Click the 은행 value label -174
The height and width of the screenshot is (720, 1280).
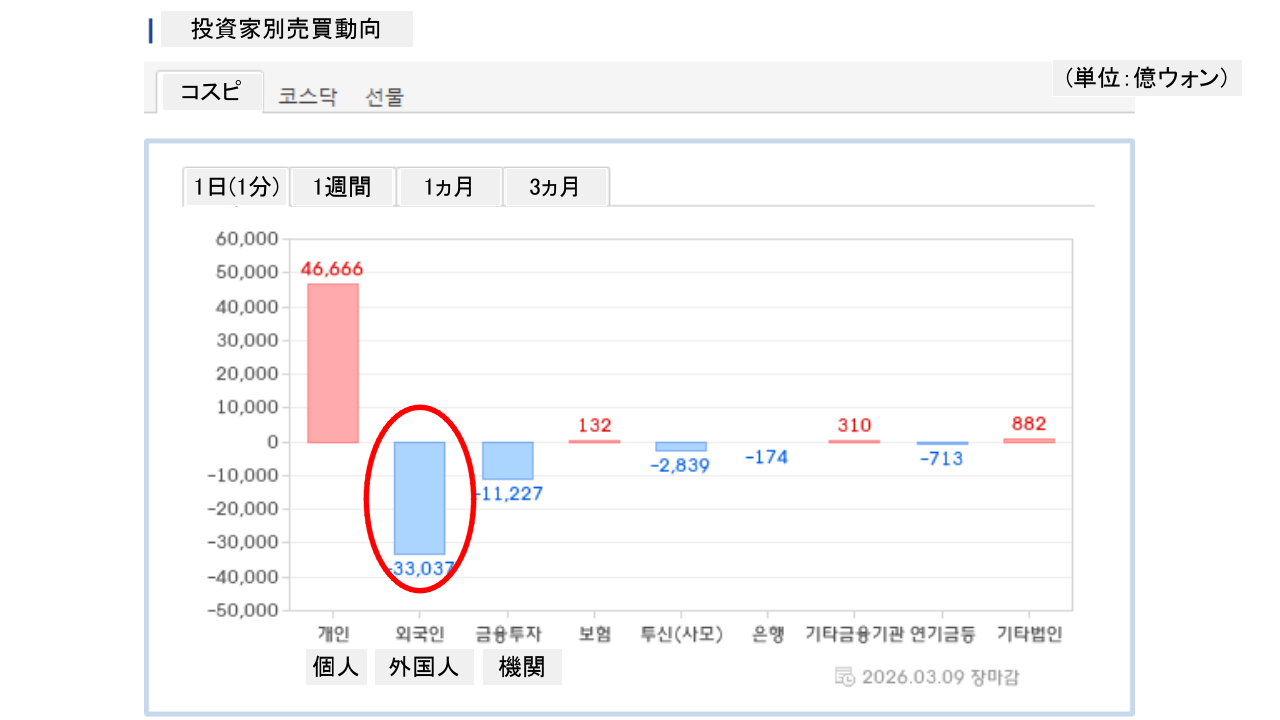(x=767, y=457)
